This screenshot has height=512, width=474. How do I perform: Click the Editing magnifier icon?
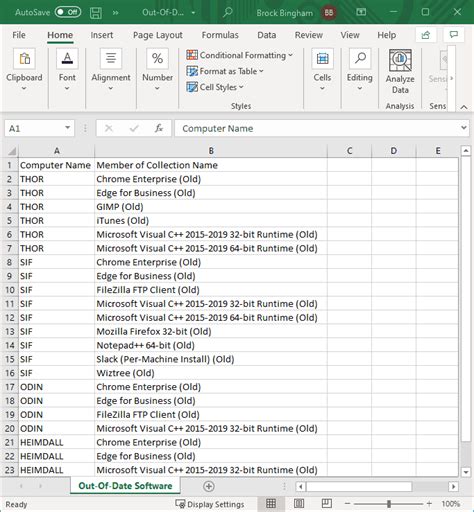coord(360,58)
